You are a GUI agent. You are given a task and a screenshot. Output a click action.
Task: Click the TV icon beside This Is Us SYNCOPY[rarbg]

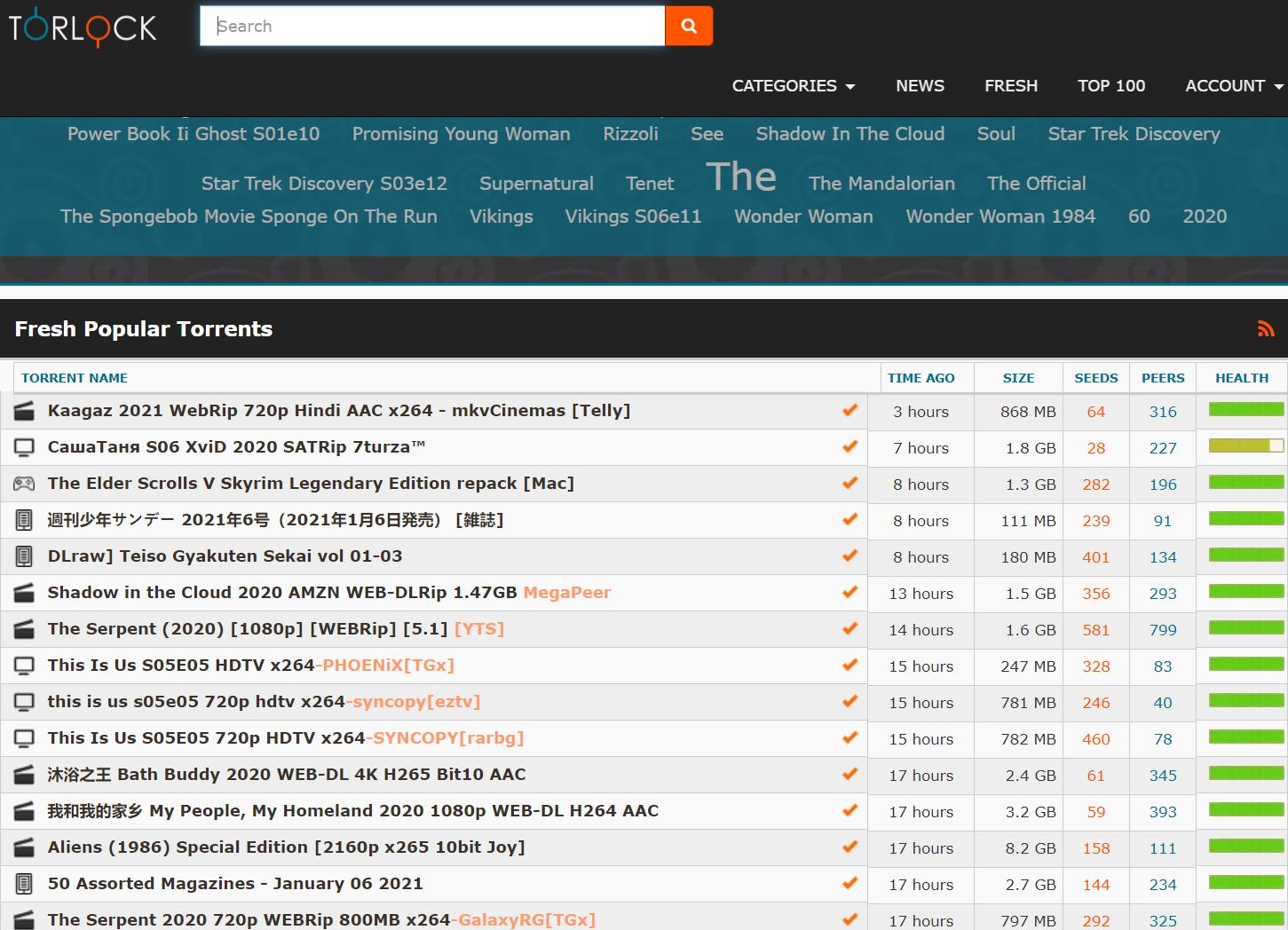[x=24, y=738]
